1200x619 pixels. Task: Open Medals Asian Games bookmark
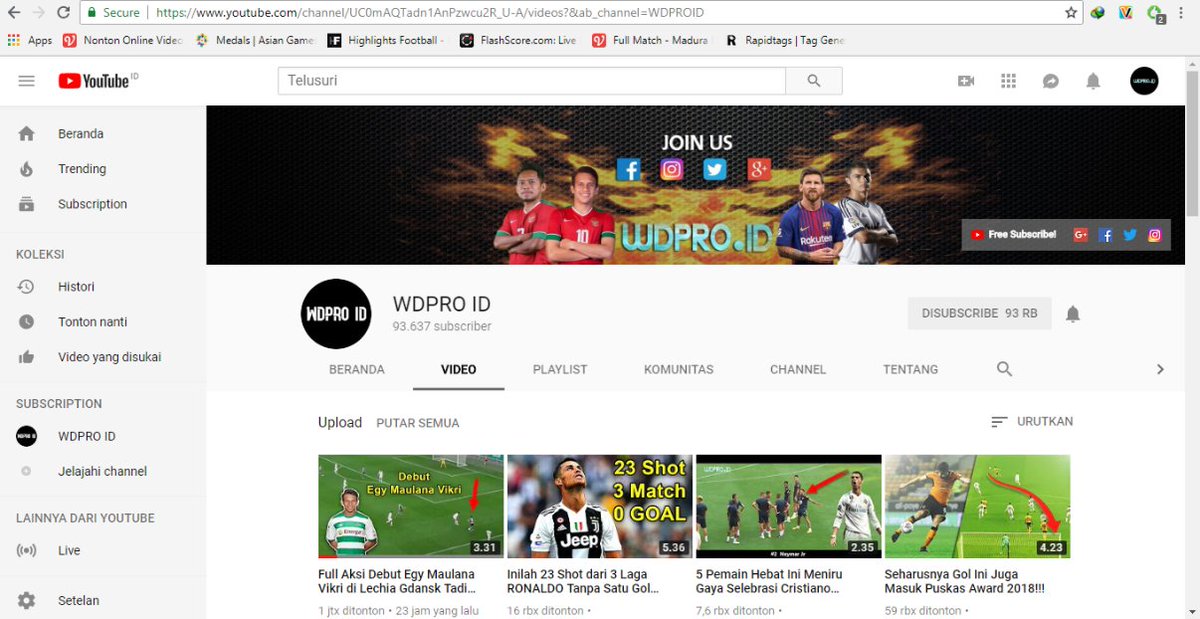pos(255,41)
